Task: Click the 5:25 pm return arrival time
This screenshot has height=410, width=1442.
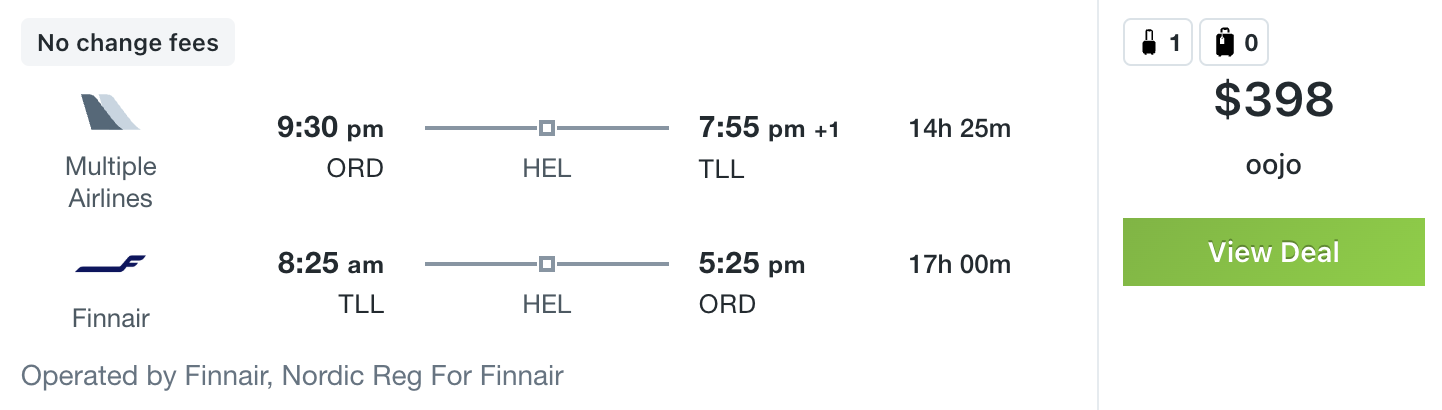Action: (752, 264)
